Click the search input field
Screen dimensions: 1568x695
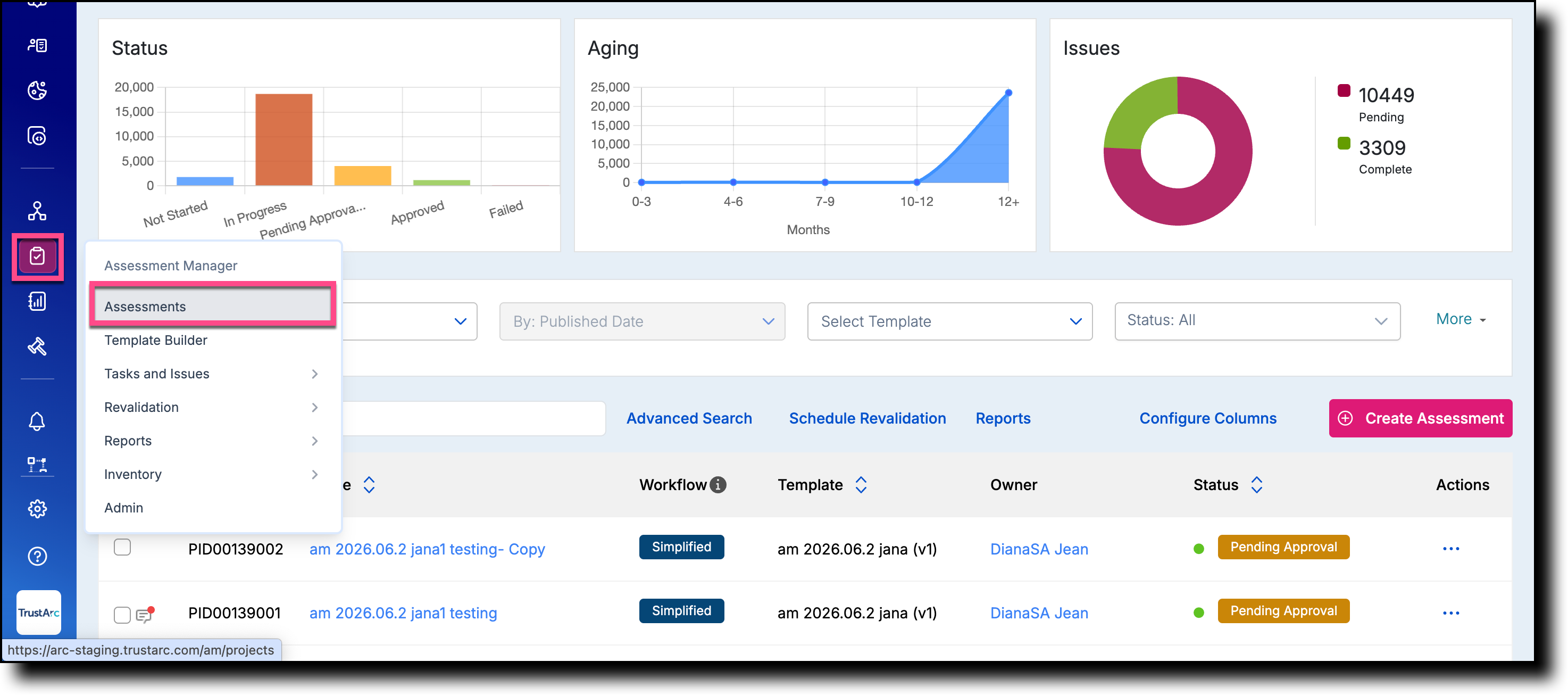473,418
